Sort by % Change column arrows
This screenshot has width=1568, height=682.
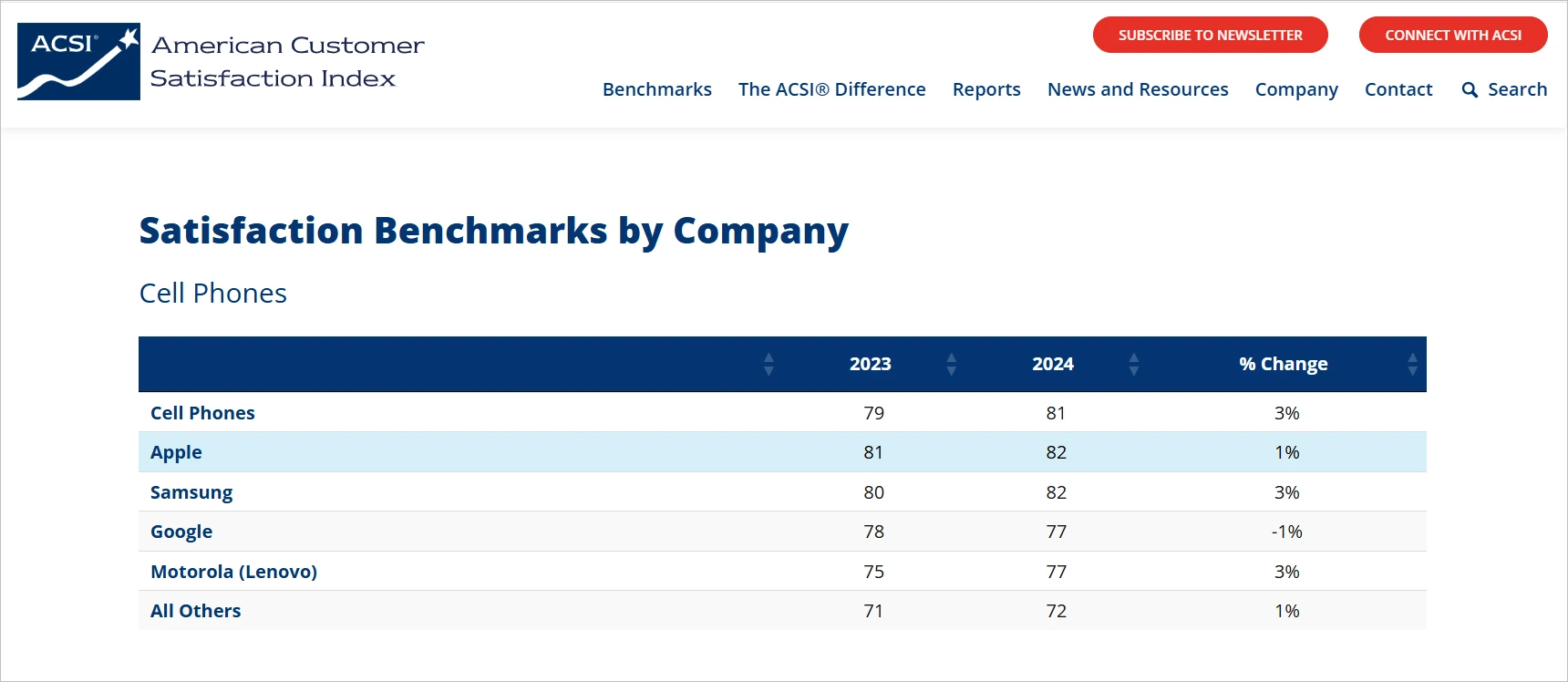[x=1412, y=364]
